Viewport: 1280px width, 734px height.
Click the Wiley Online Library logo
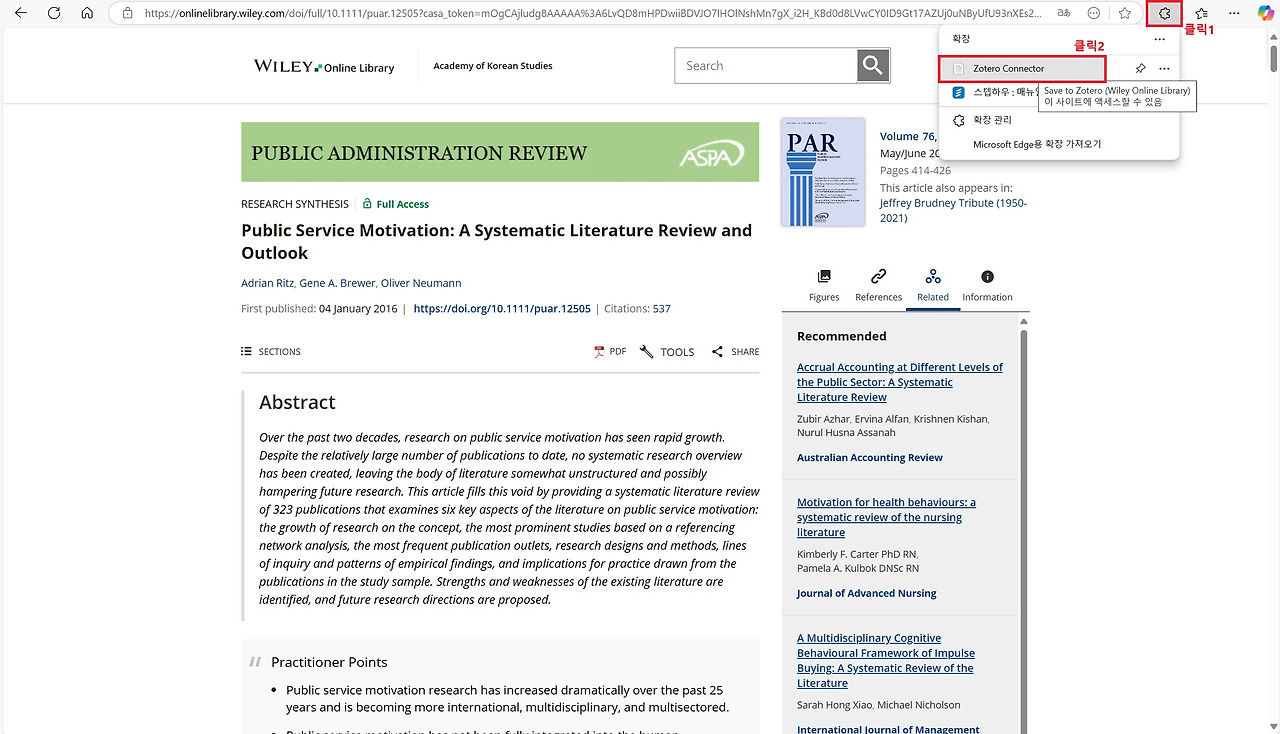324,66
